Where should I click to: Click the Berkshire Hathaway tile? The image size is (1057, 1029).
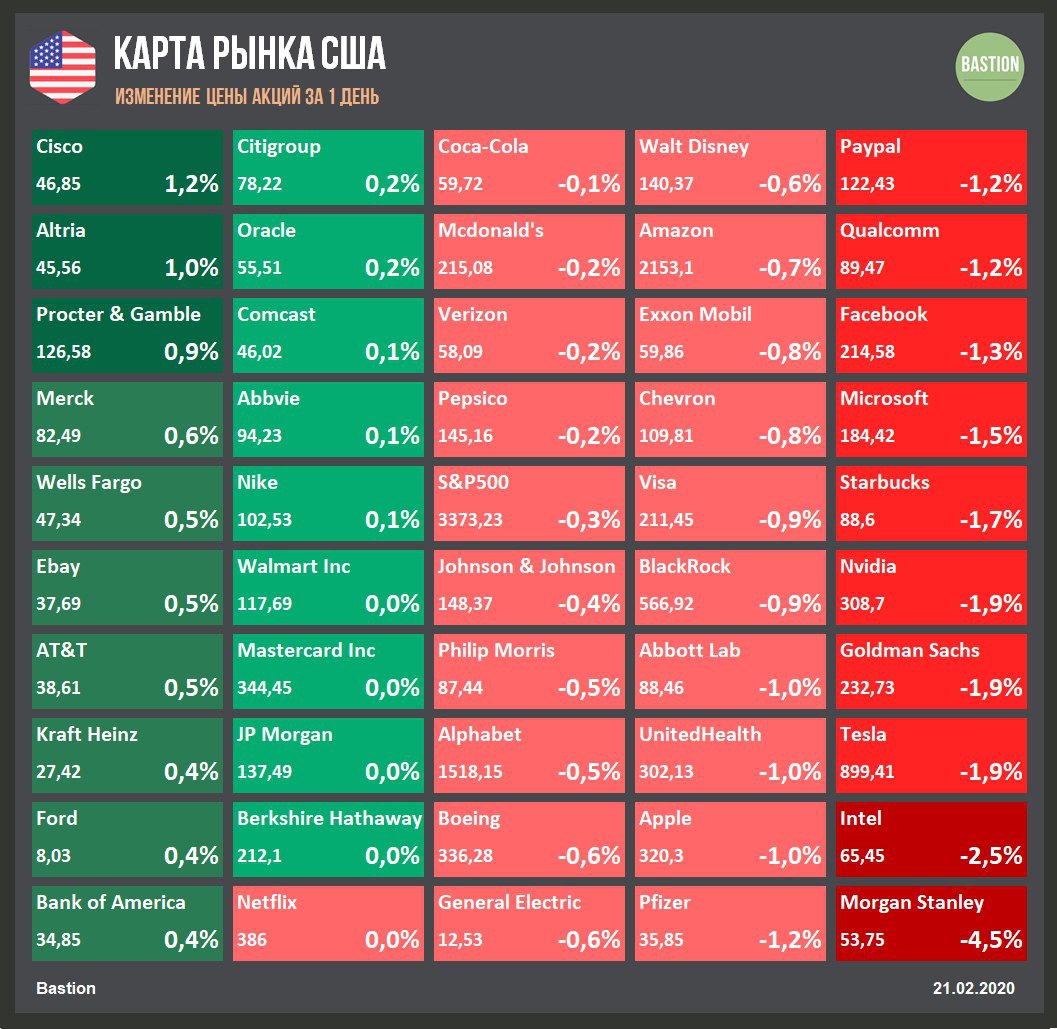(328, 839)
